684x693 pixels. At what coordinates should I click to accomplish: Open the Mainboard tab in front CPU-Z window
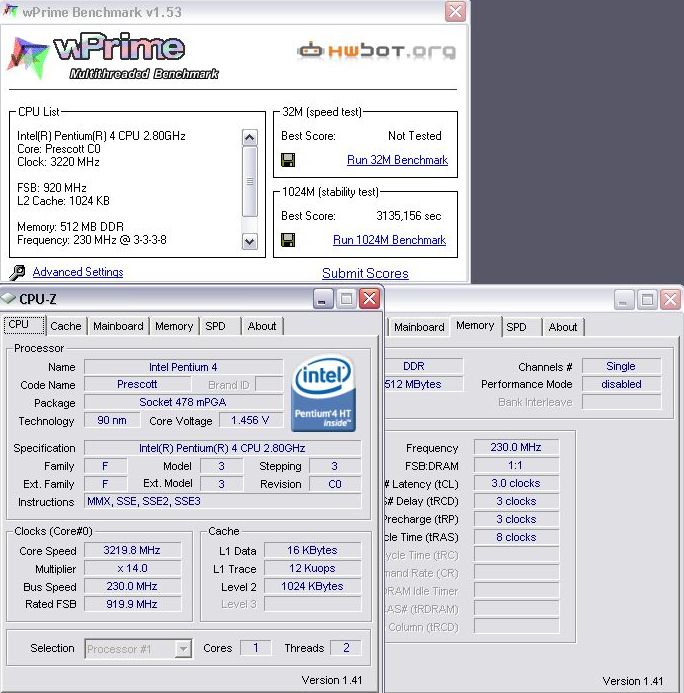point(118,326)
